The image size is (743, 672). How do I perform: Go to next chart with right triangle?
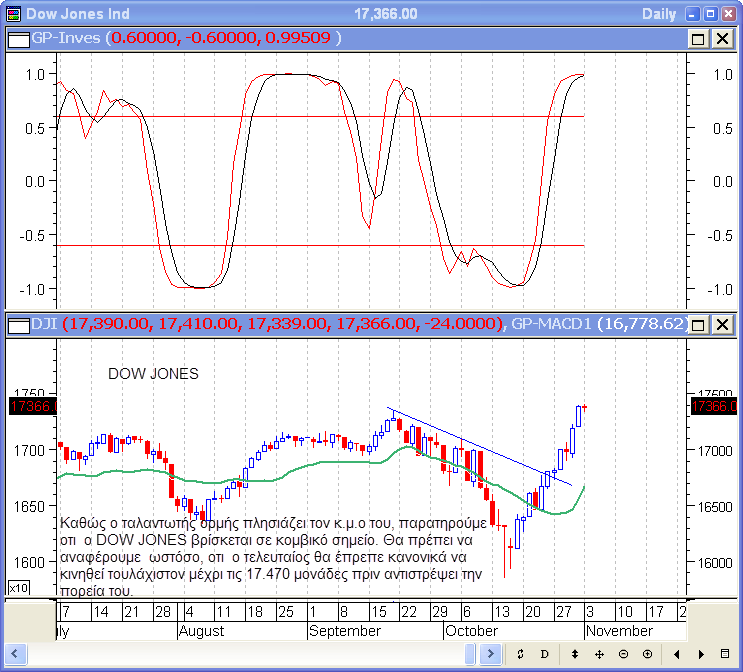coord(701,654)
